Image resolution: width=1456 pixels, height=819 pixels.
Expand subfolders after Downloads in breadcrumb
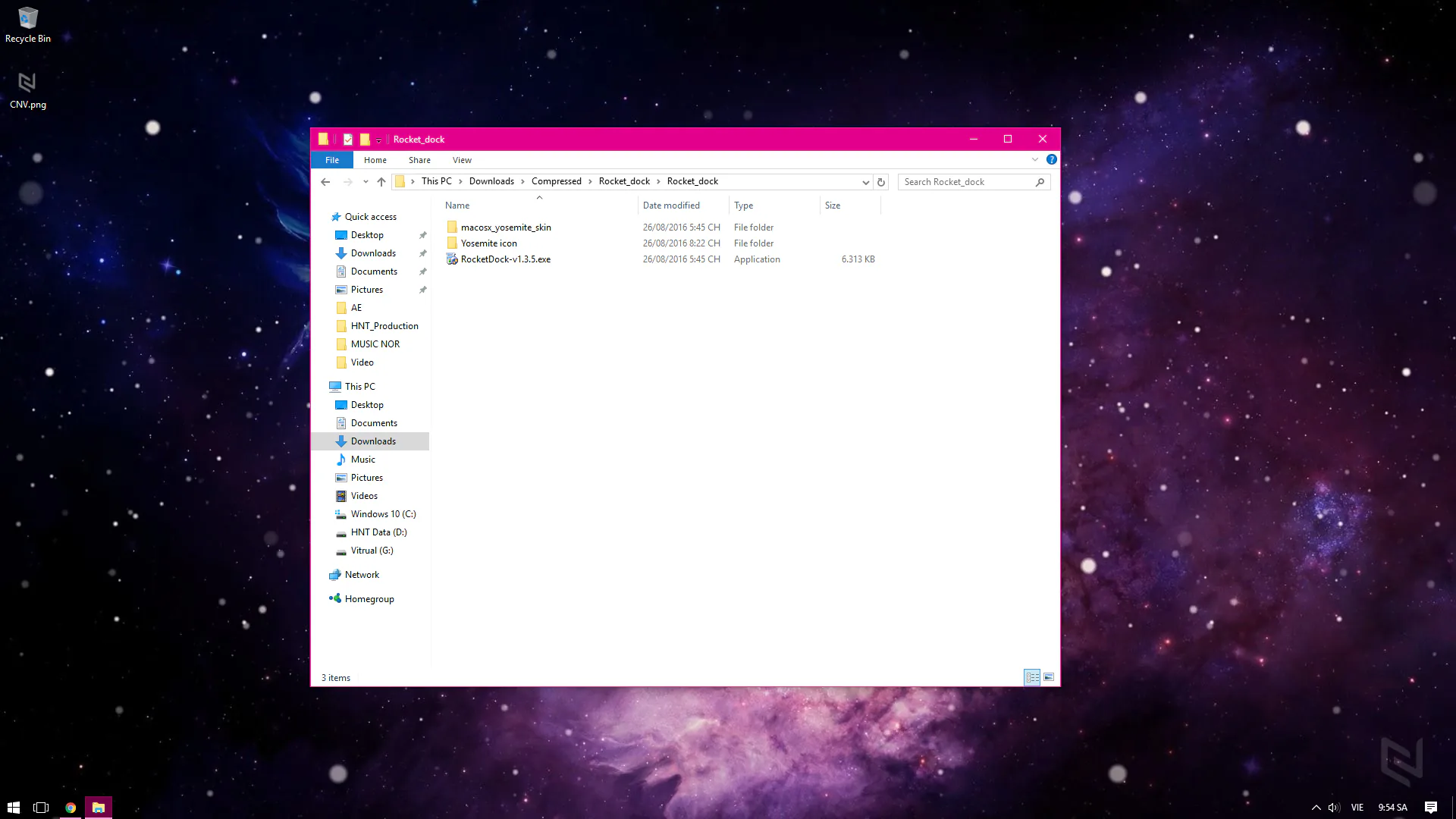pyautogui.click(x=522, y=182)
